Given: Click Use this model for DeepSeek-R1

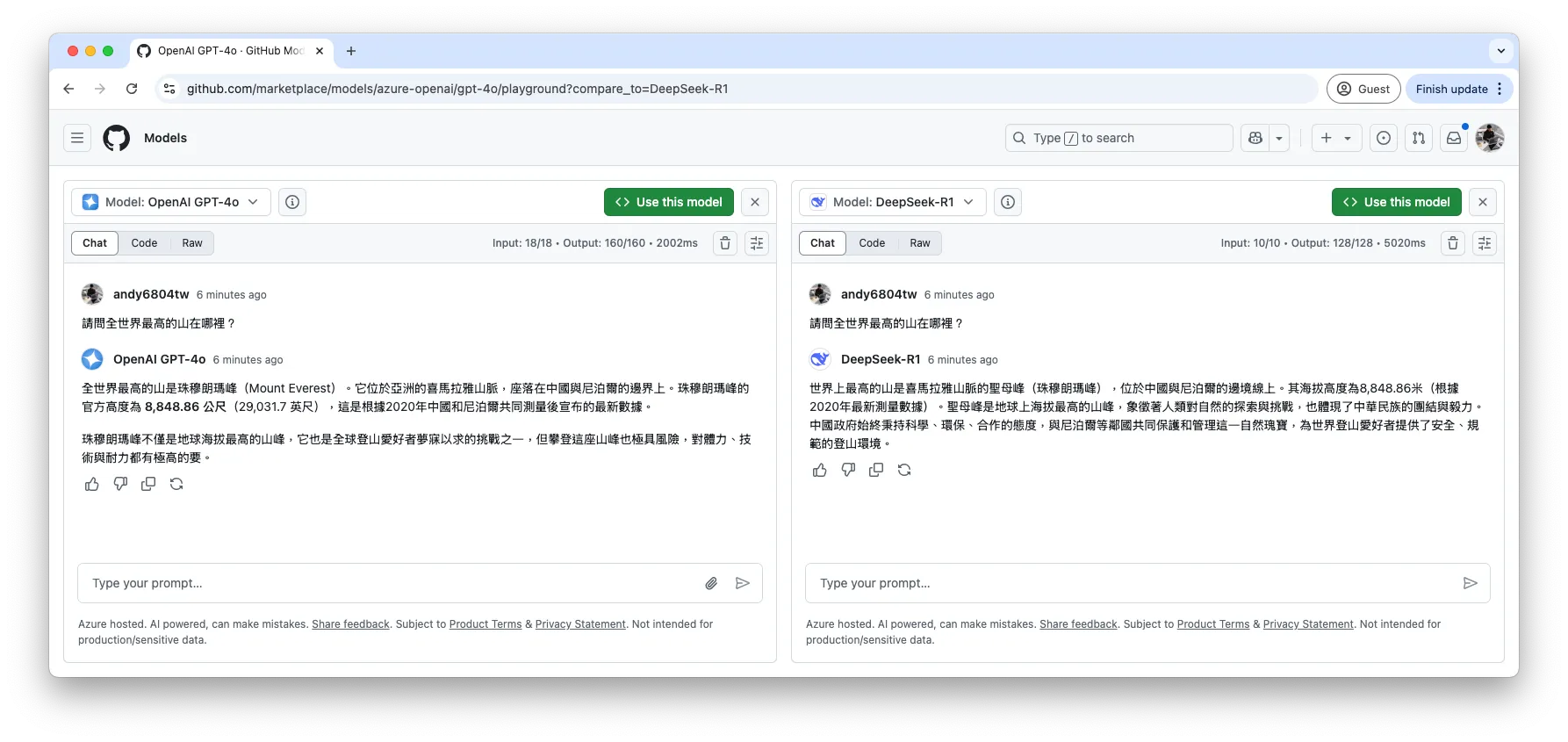Looking at the screenshot, I should coord(1396,202).
